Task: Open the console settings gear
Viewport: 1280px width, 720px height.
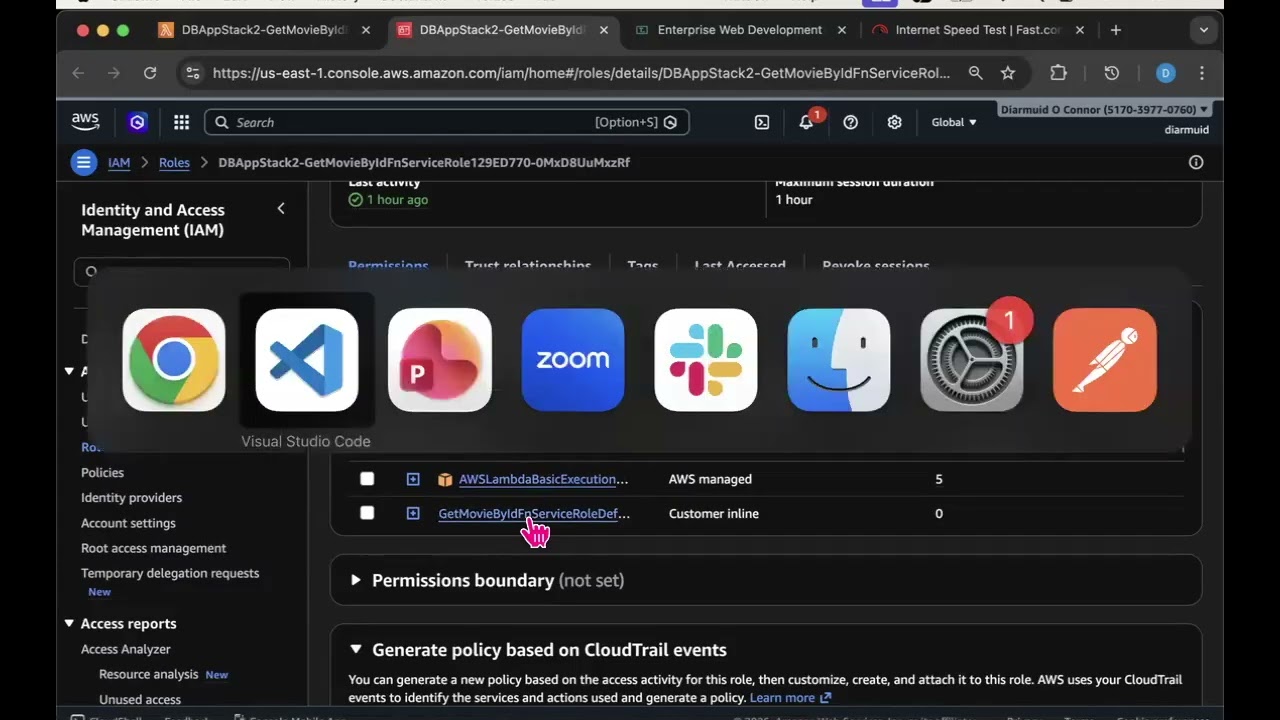Action: (x=894, y=122)
